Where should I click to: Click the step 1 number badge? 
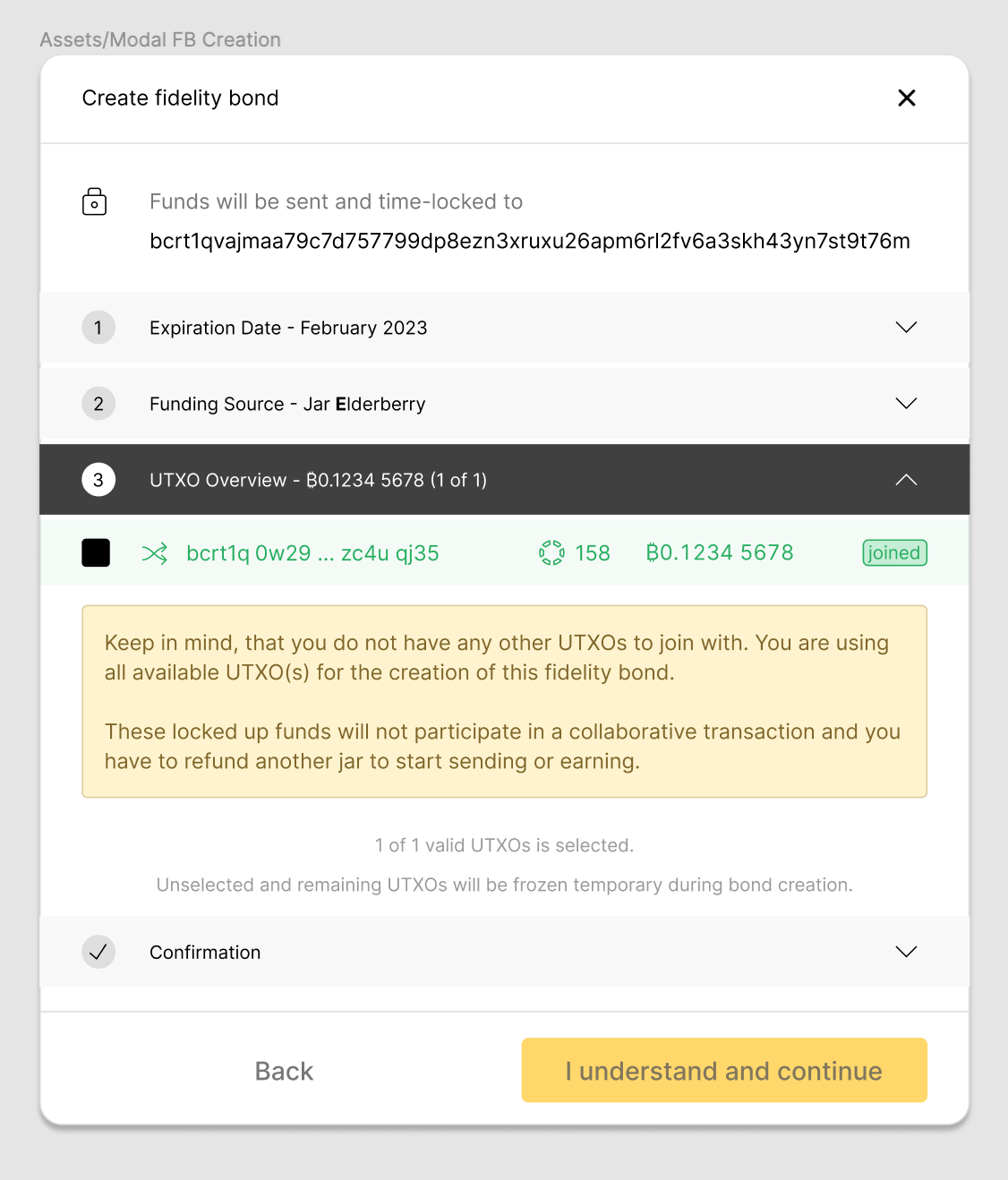(98, 328)
